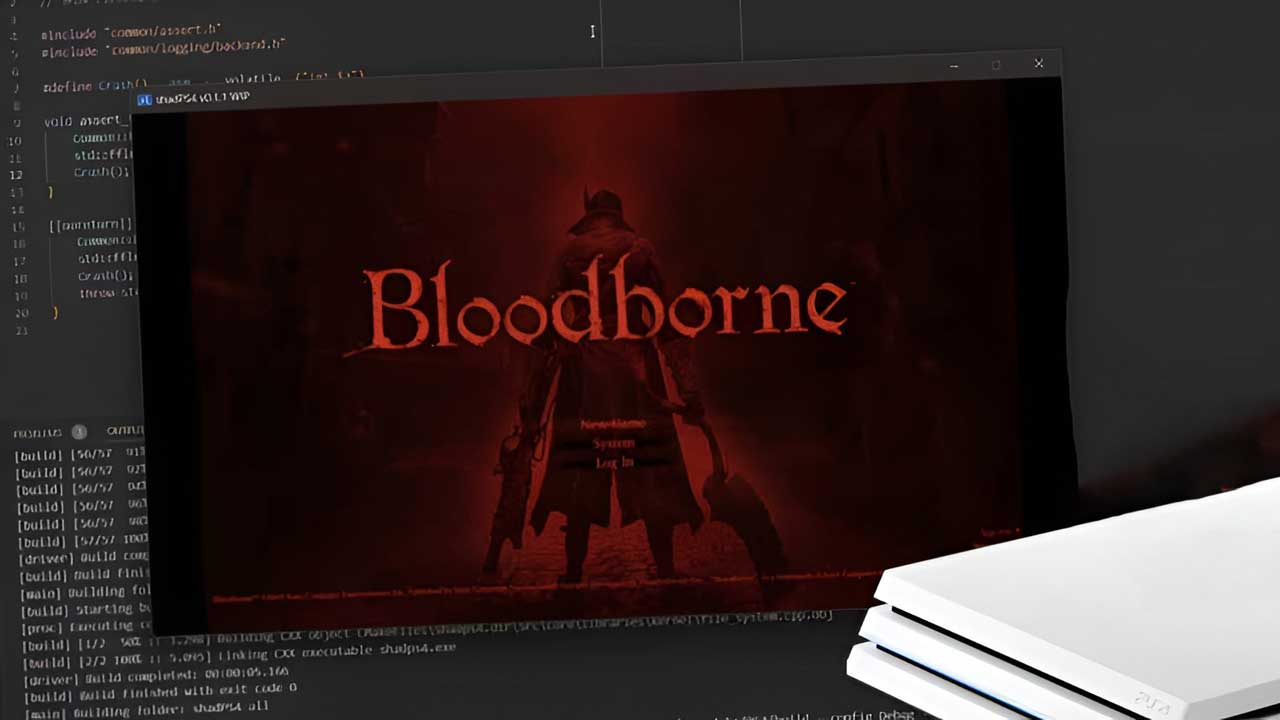This screenshot has width=1280, height=720.
Task: Click the include "common/logging/backend.h" code line
Action: (x=163, y=46)
